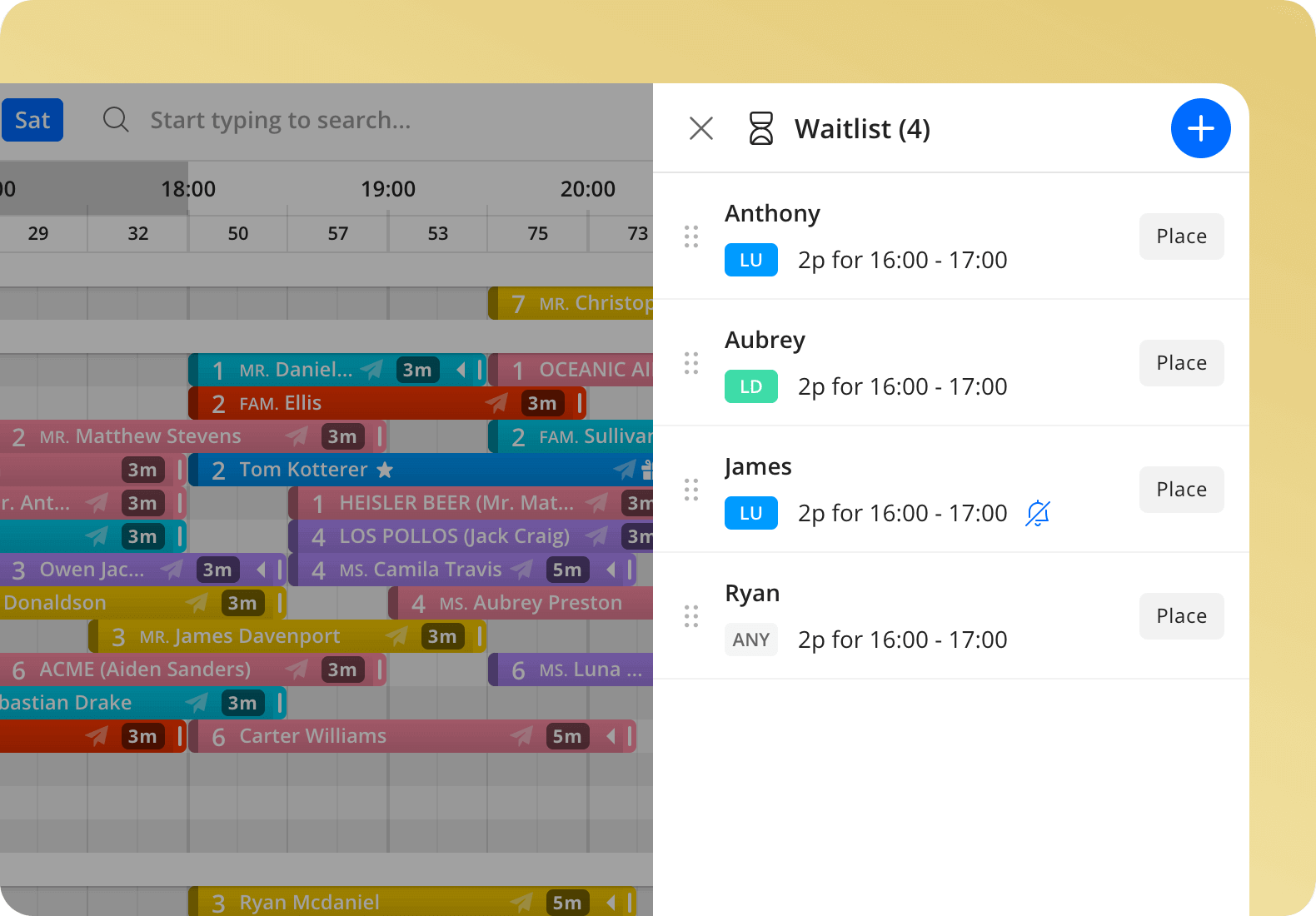The height and width of the screenshot is (916, 1316).
Task: Place Aubrey from the waitlist
Action: point(1181,363)
